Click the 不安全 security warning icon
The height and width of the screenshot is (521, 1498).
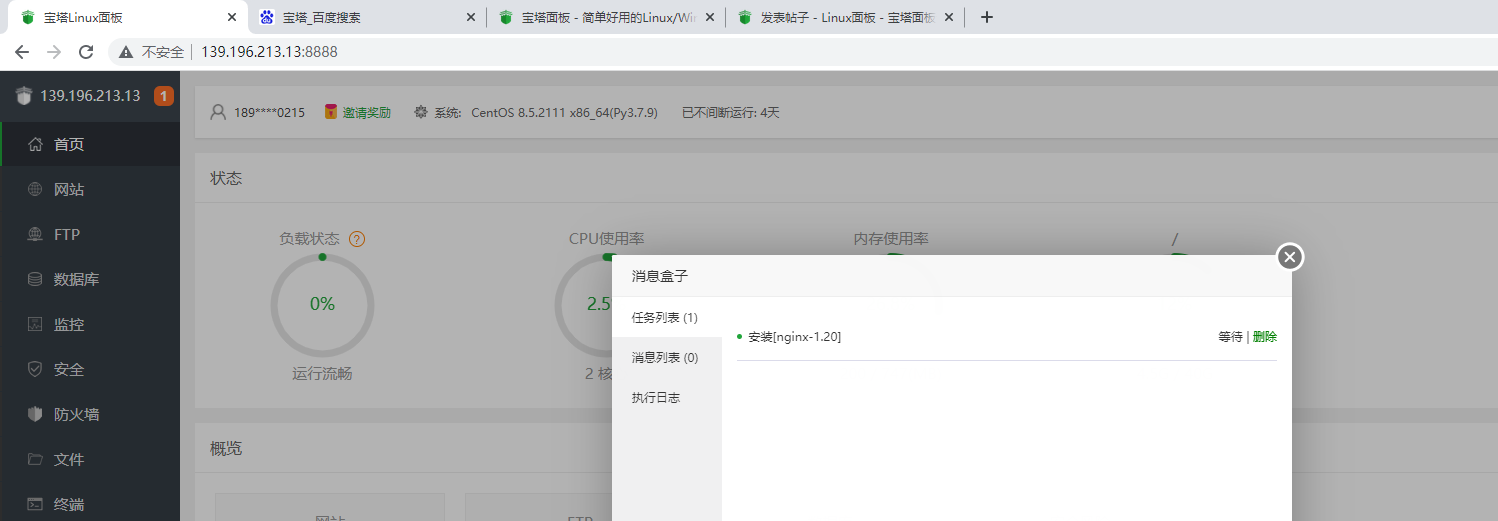click(x=127, y=51)
